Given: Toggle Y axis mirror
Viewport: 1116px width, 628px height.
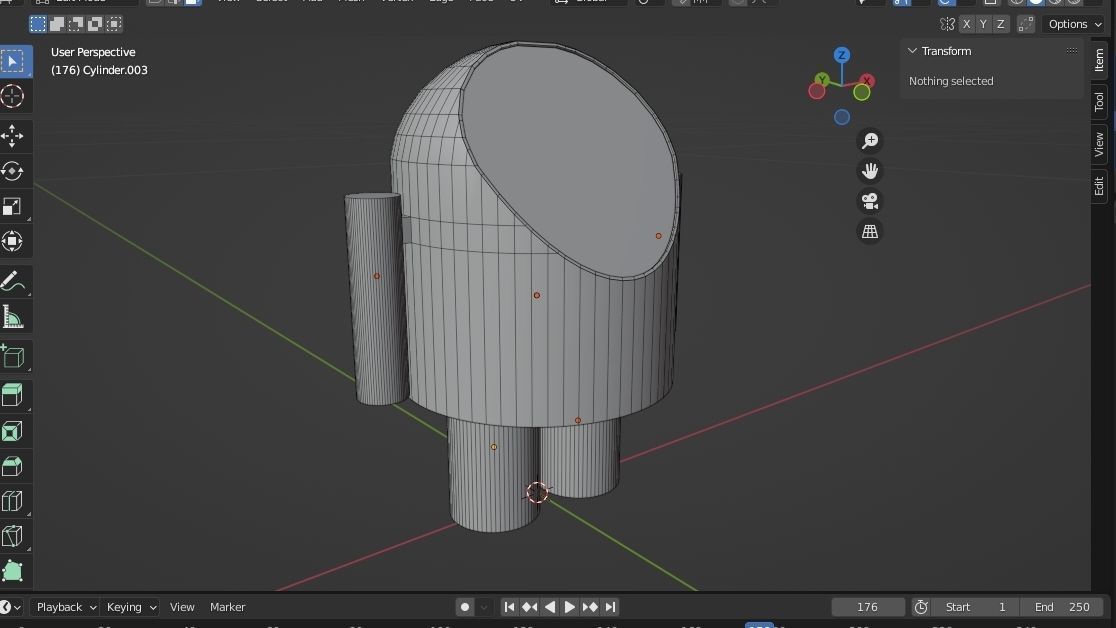Looking at the screenshot, I should [x=984, y=24].
